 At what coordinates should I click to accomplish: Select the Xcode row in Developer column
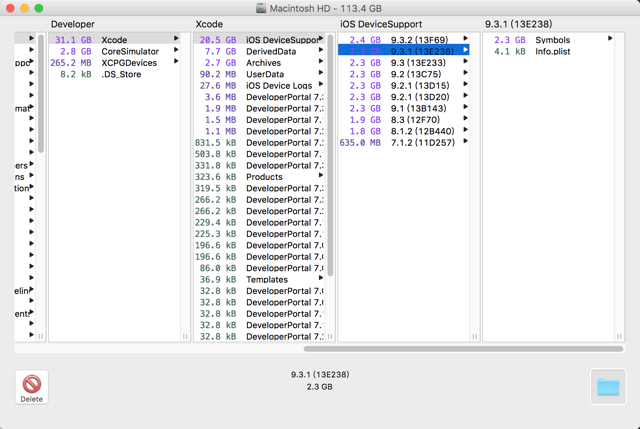114,40
